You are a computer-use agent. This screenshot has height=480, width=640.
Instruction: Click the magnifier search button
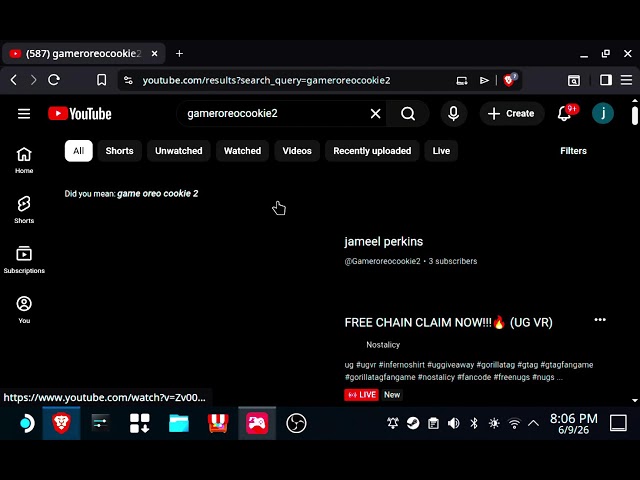[408, 113]
